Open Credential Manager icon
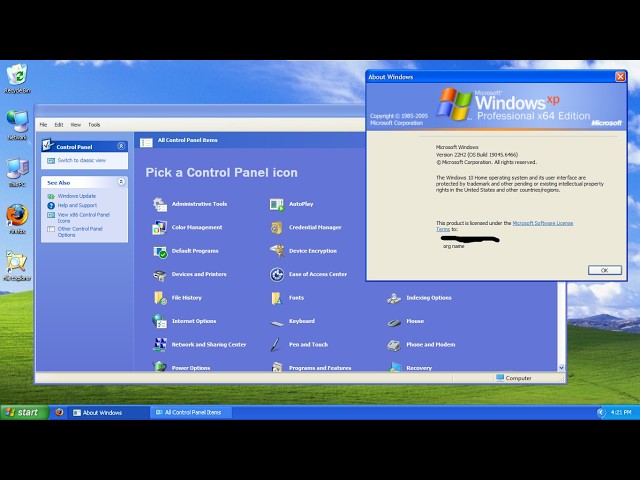 pos(277,227)
